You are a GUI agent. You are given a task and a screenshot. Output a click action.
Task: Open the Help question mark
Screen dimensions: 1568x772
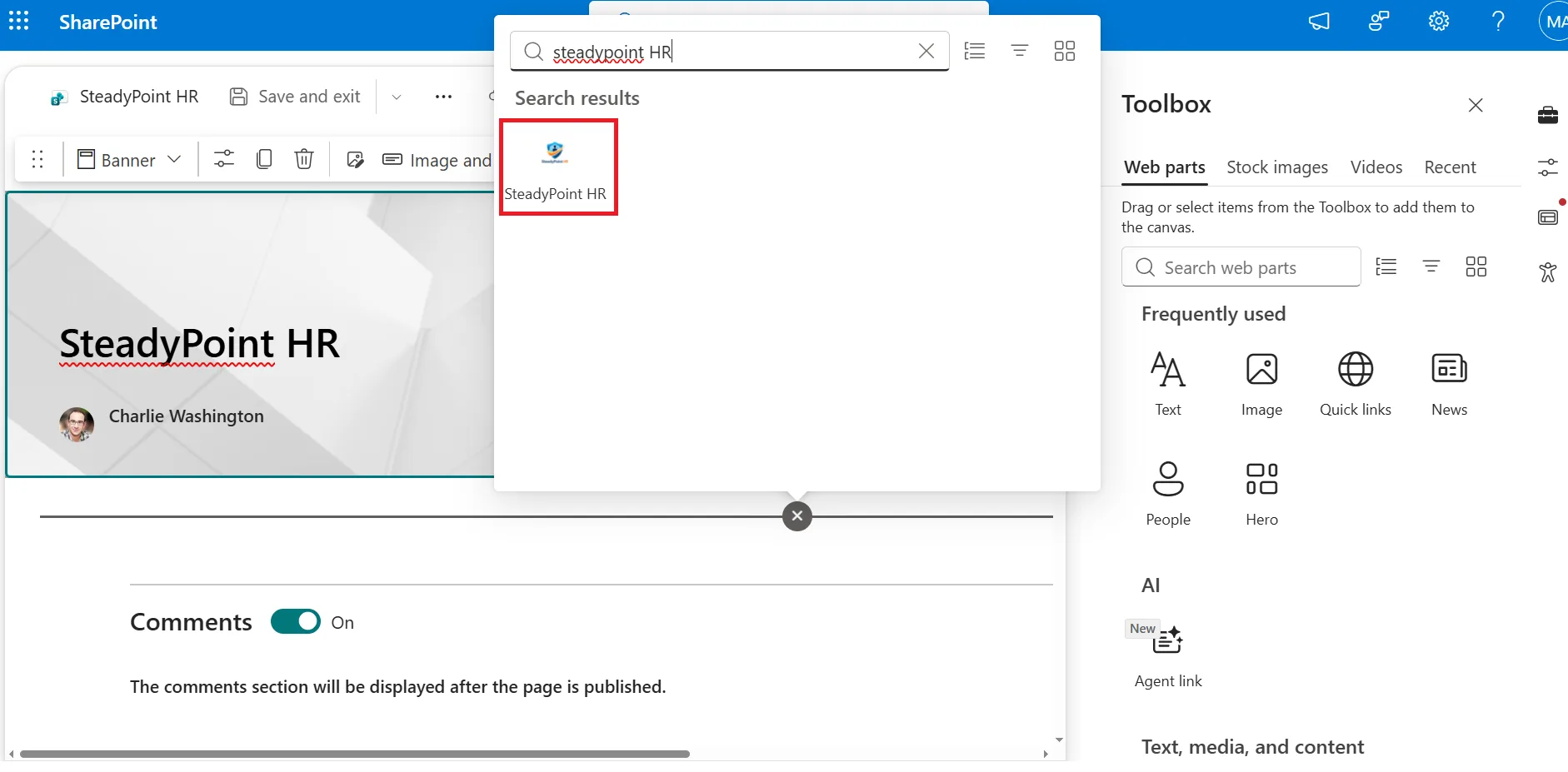tap(1498, 22)
